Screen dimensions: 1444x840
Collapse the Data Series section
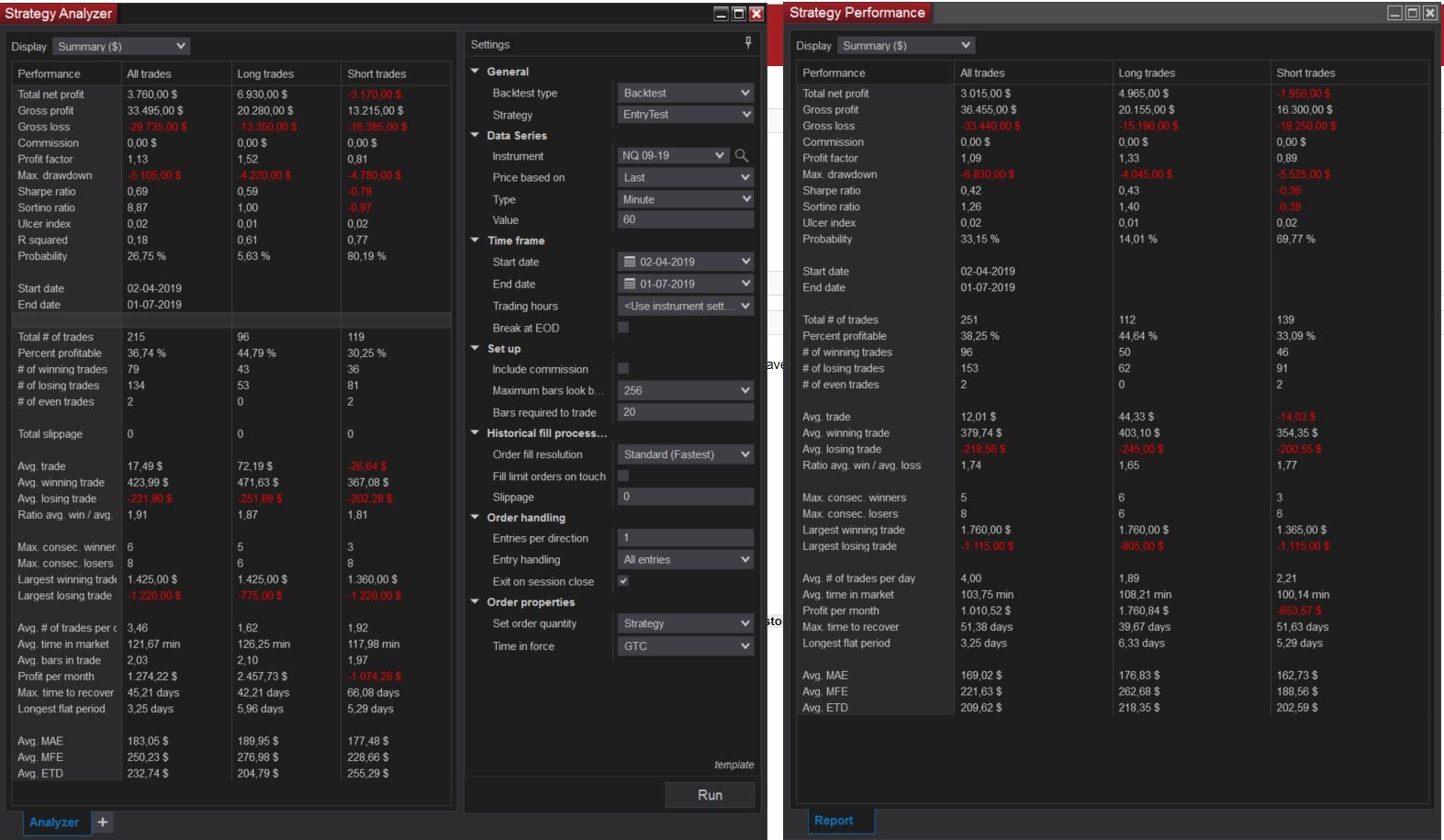coord(476,135)
